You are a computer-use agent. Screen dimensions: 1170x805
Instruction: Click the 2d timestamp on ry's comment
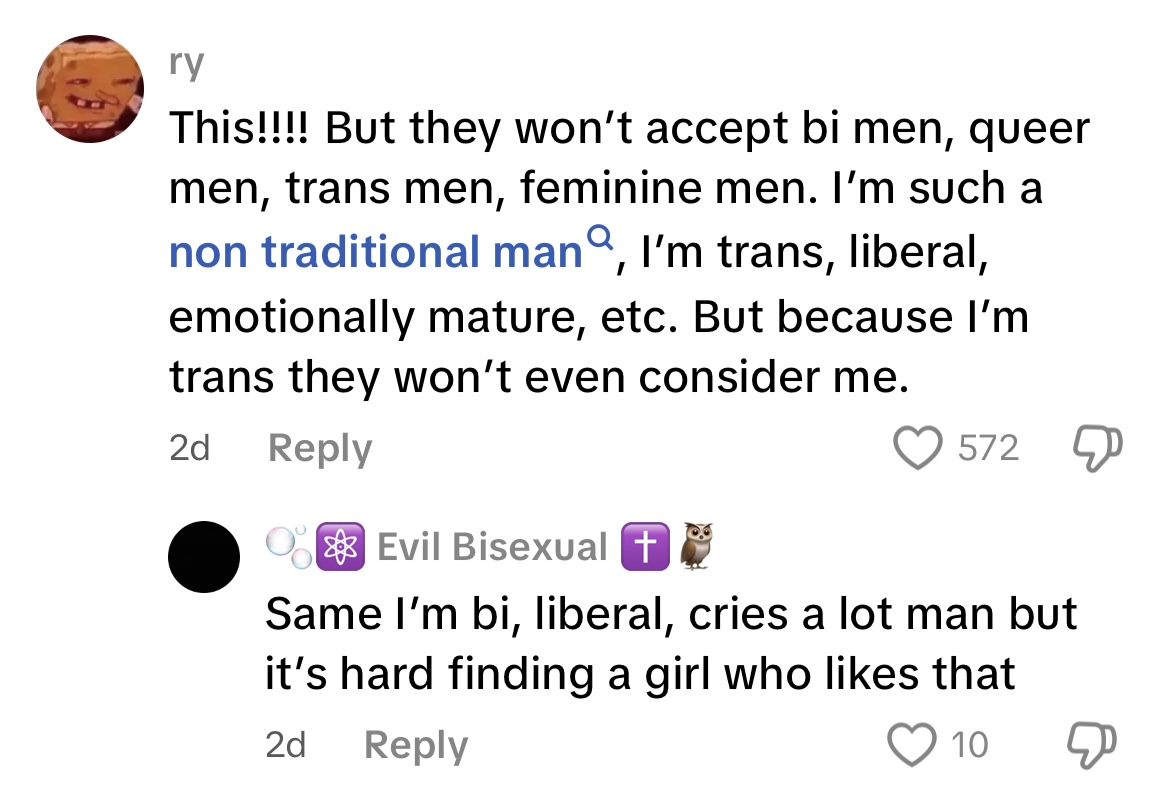(x=190, y=448)
